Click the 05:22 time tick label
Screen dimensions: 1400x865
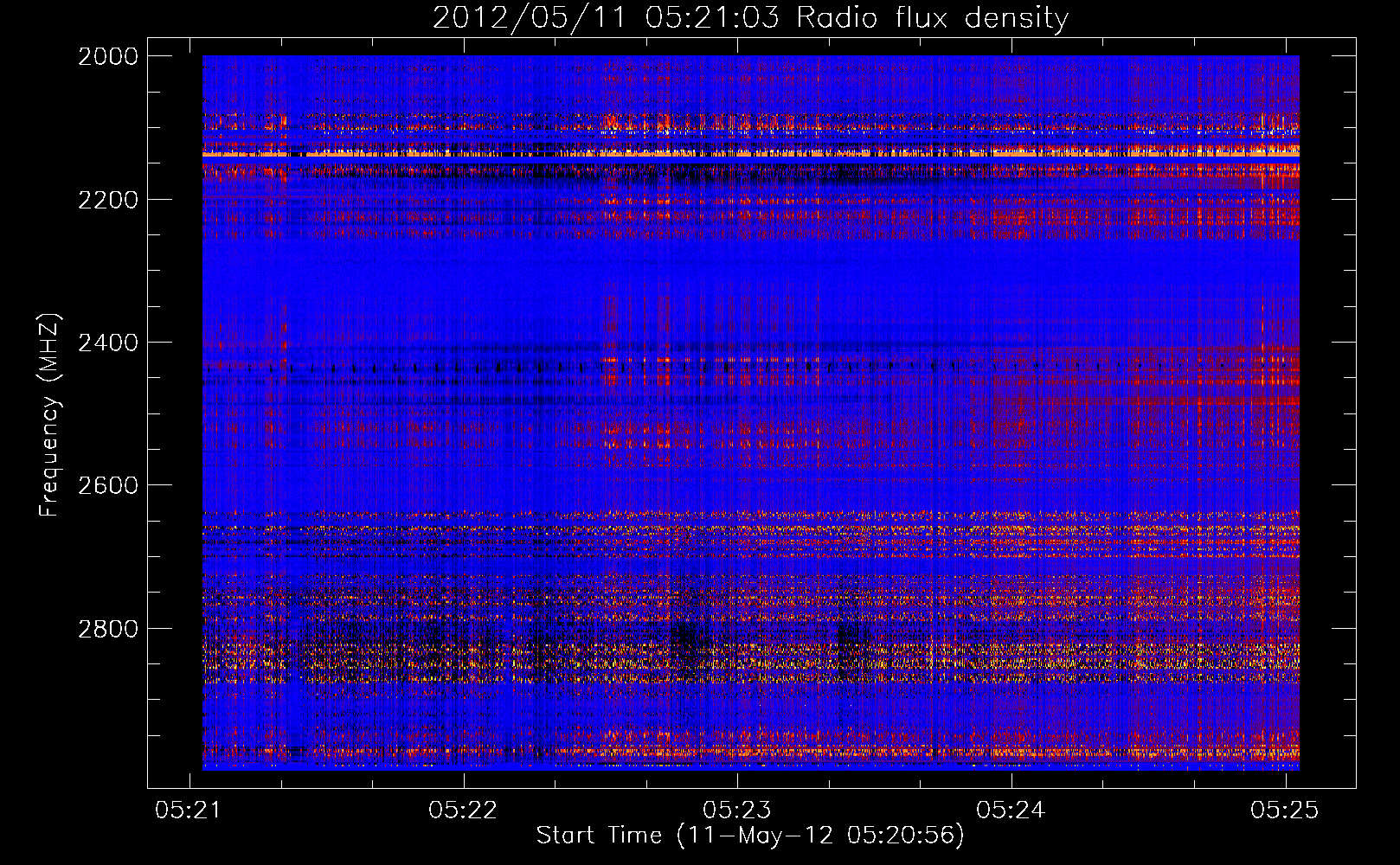pyautogui.click(x=463, y=810)
